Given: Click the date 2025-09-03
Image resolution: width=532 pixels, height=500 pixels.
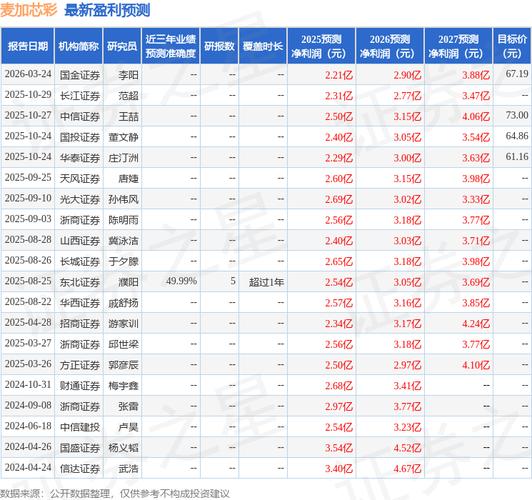Looking at the screenshot, I should click(28, 219).
